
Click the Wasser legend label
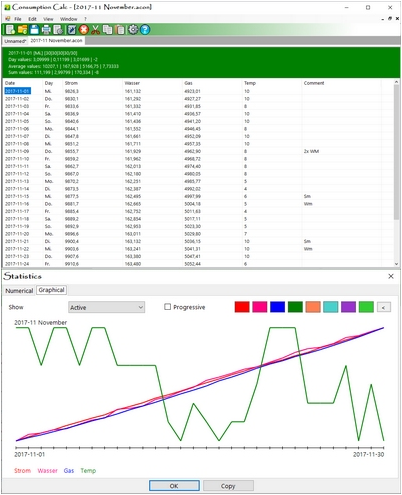47,470
